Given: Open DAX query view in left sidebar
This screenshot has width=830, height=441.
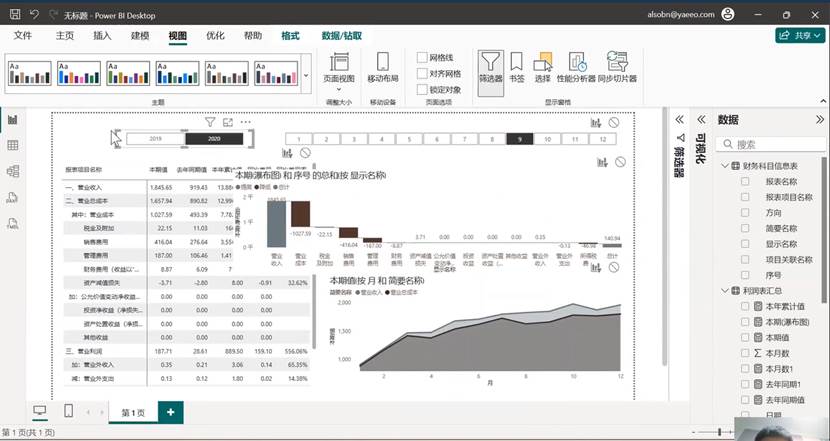Looking at the screenshot, I should tap(13, 197).
